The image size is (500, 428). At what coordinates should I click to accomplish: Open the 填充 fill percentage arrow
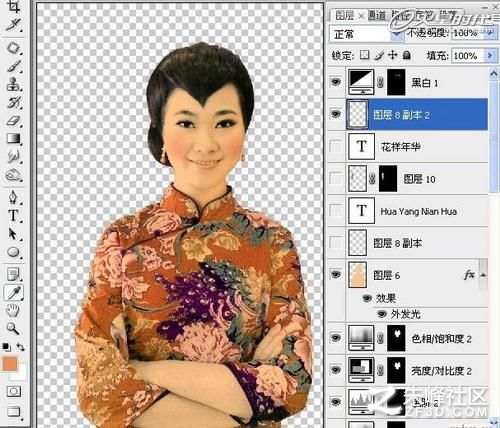(x=490, y=55)
